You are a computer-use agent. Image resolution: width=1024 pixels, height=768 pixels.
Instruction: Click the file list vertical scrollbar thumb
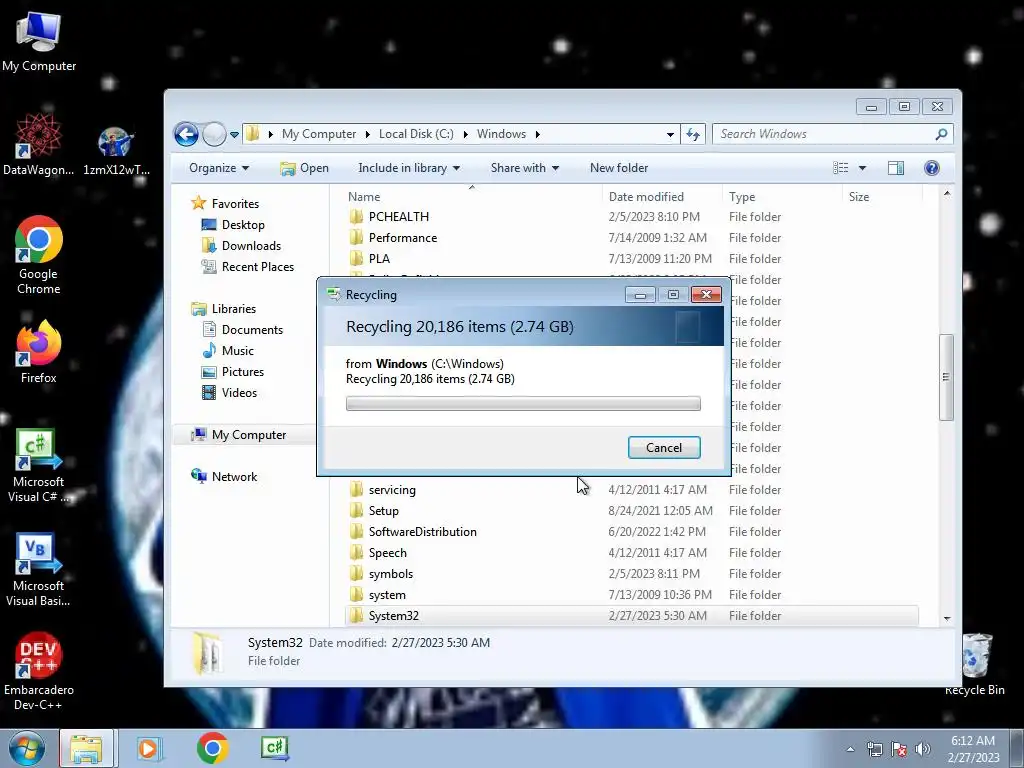coord(946,377)
